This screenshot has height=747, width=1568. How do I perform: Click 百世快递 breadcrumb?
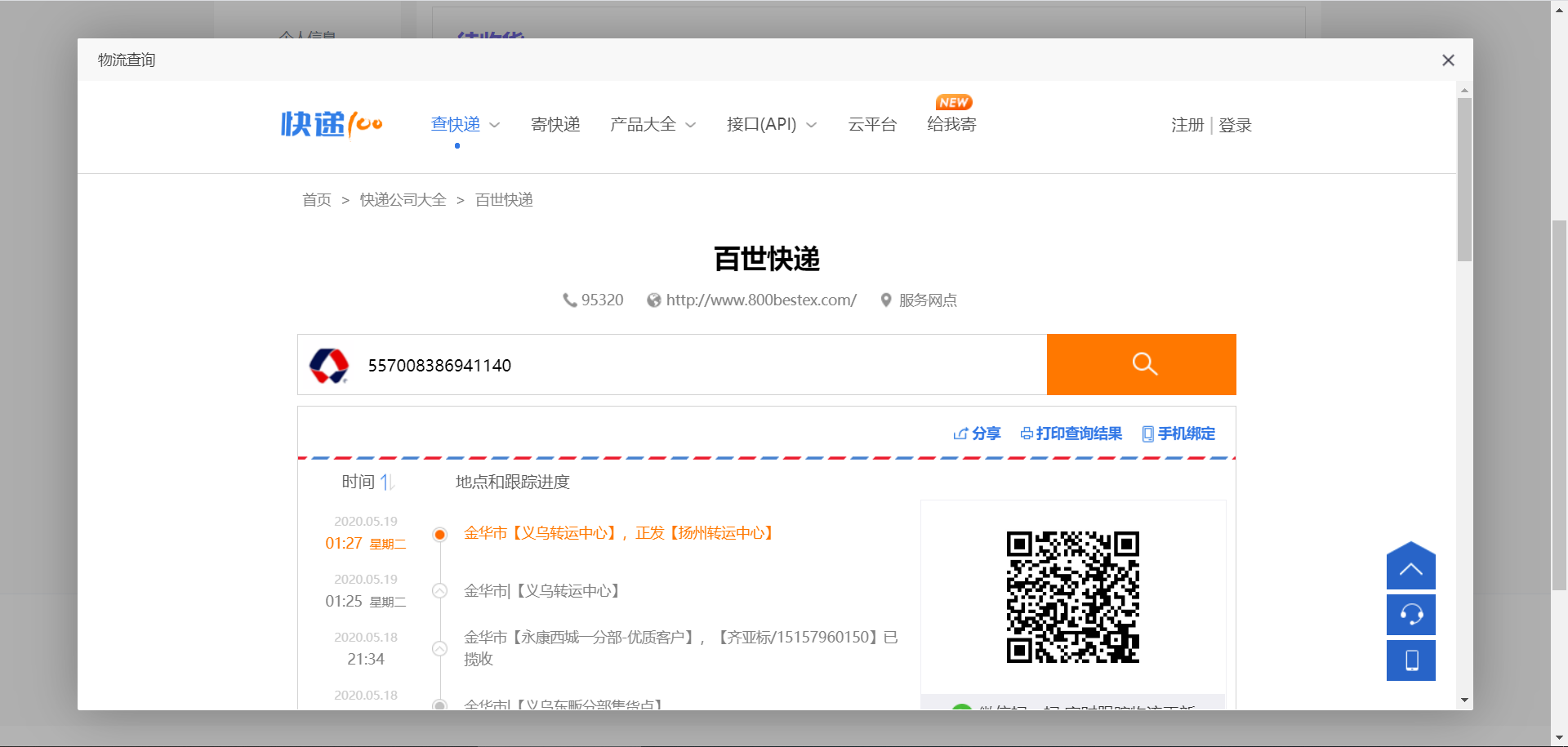coord(504,200)
